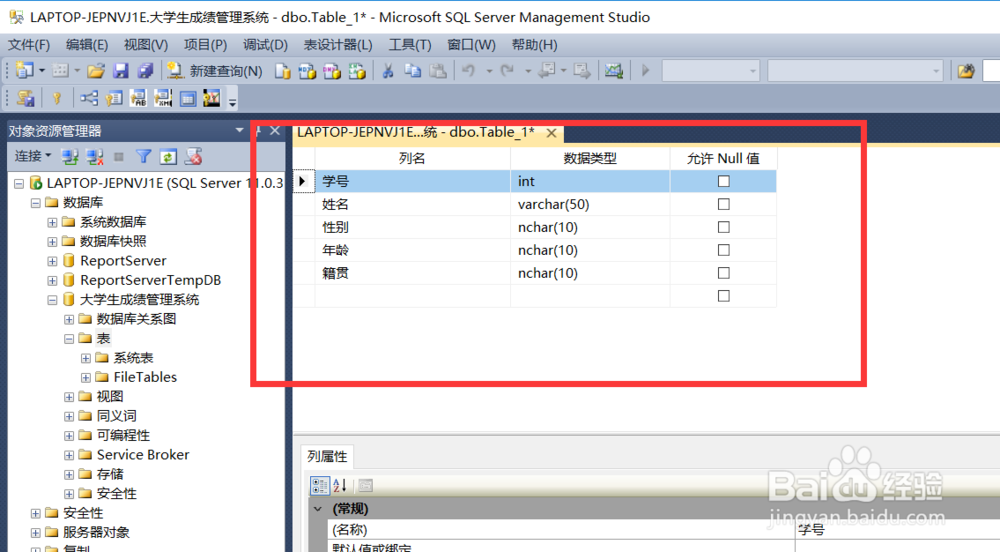
Task: Click the Categorized view icon in 列属性
Action: point(320,486)
